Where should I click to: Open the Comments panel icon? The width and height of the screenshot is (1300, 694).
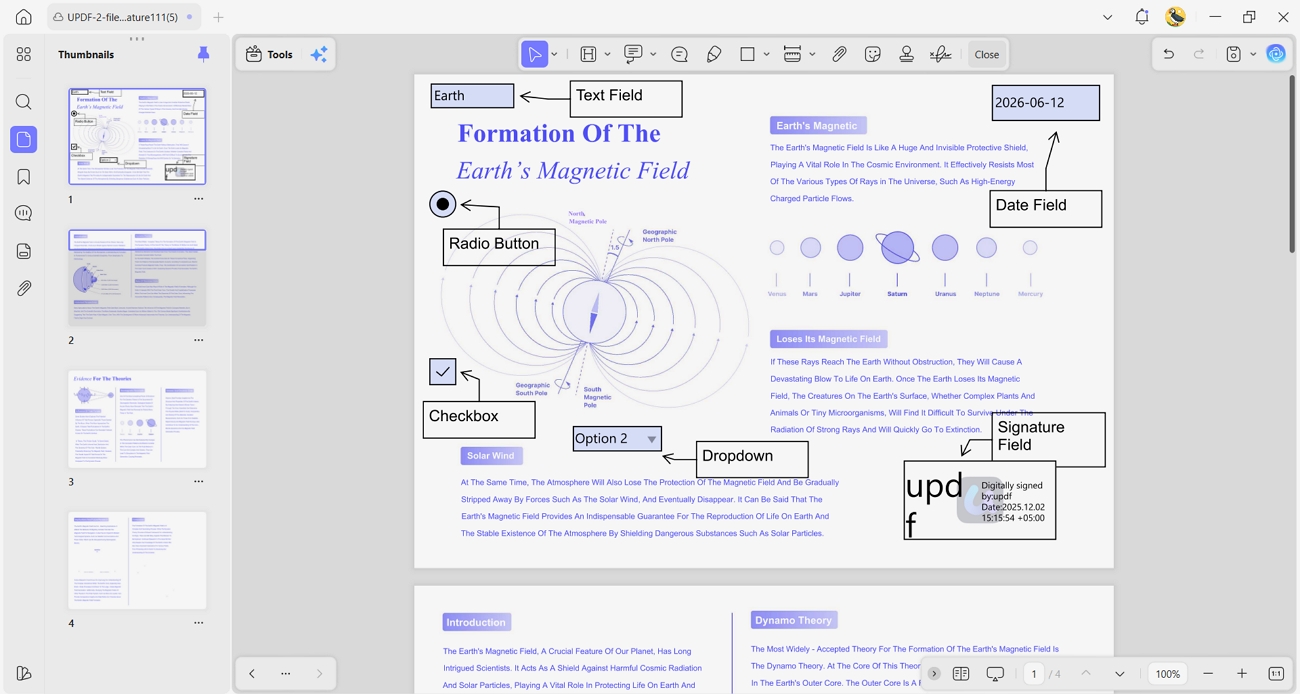point(24,213)
